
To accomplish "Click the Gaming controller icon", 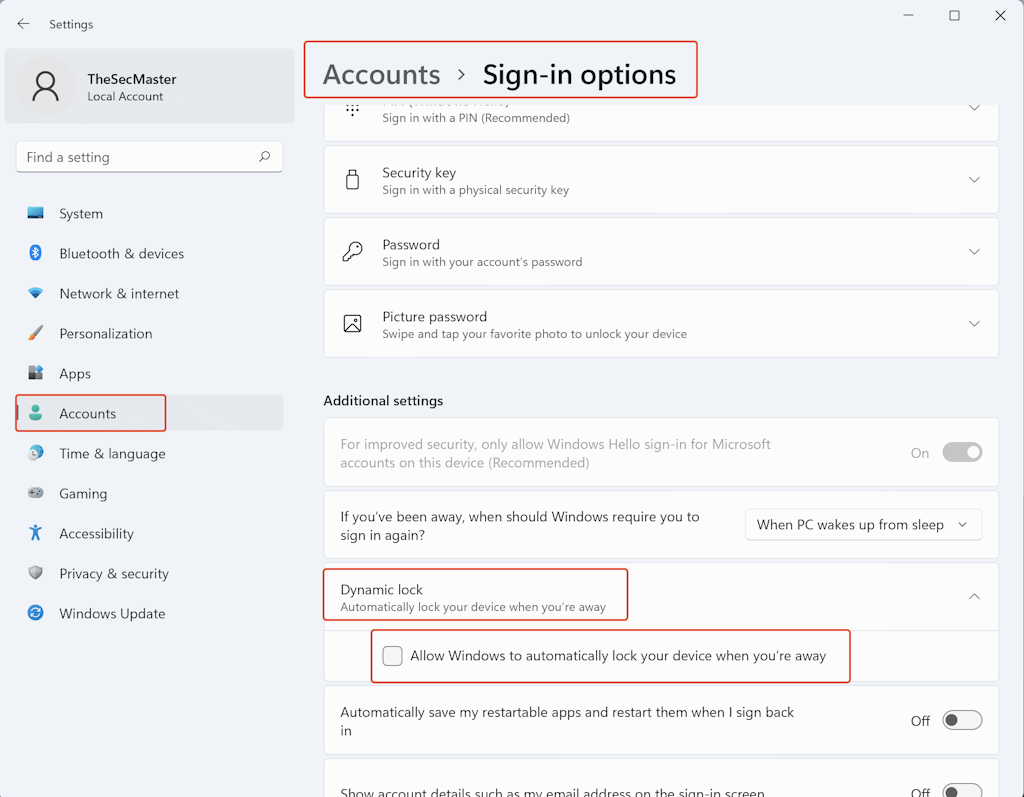I will [35, 493].
